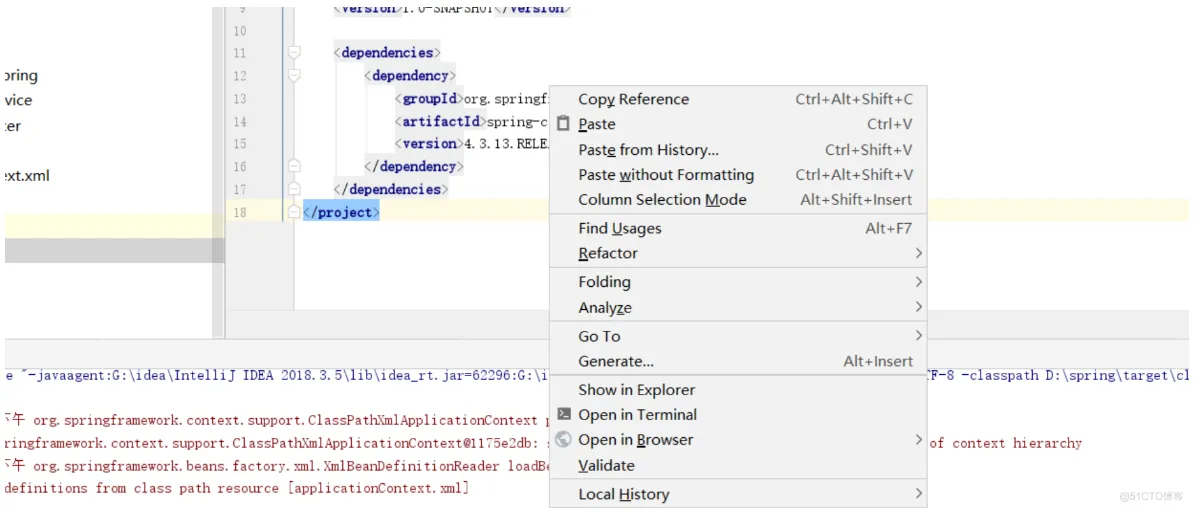
Task: Click the version tag on line 15
Action: pyautogui.click(x=429, y=144)
